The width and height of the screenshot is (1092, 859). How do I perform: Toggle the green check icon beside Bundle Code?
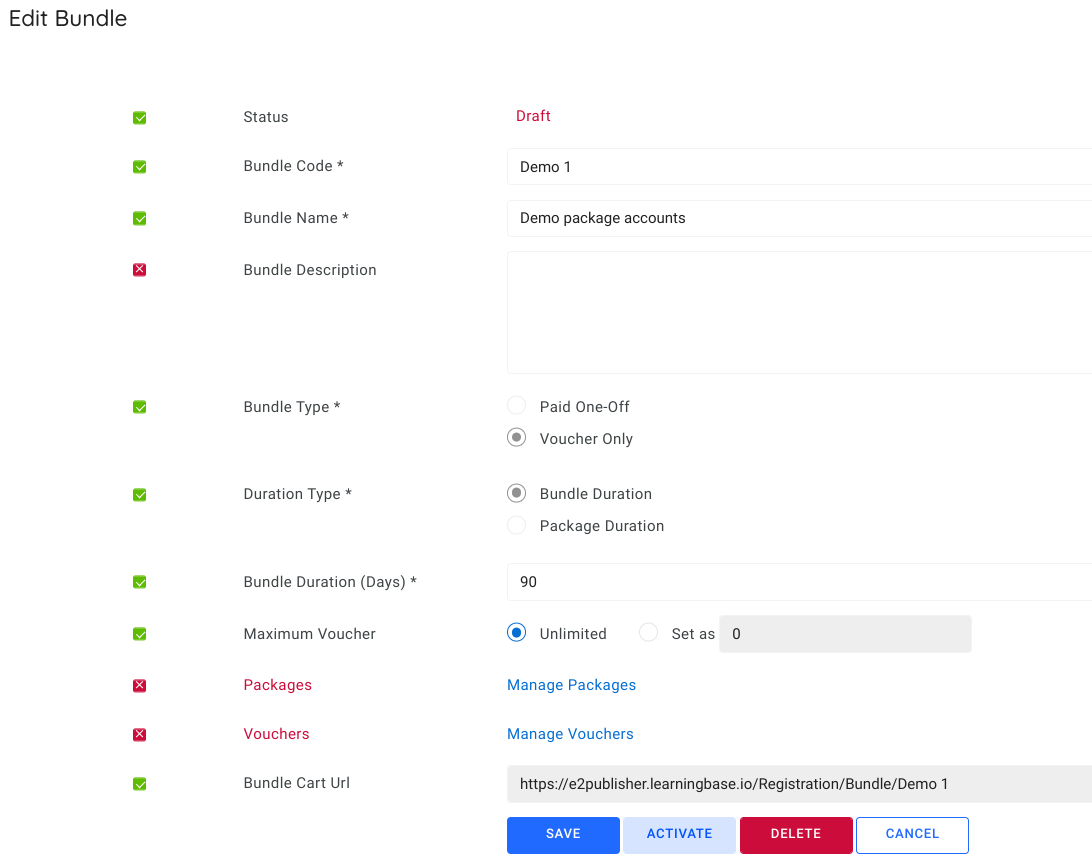pos(139,167)
